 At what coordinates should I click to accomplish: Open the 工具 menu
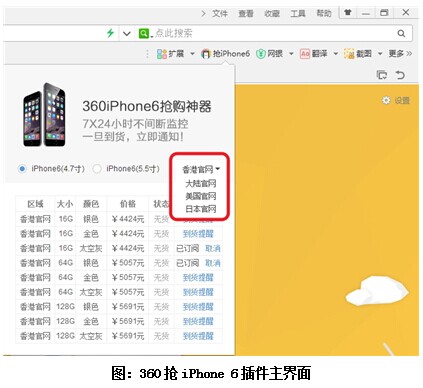298,14
